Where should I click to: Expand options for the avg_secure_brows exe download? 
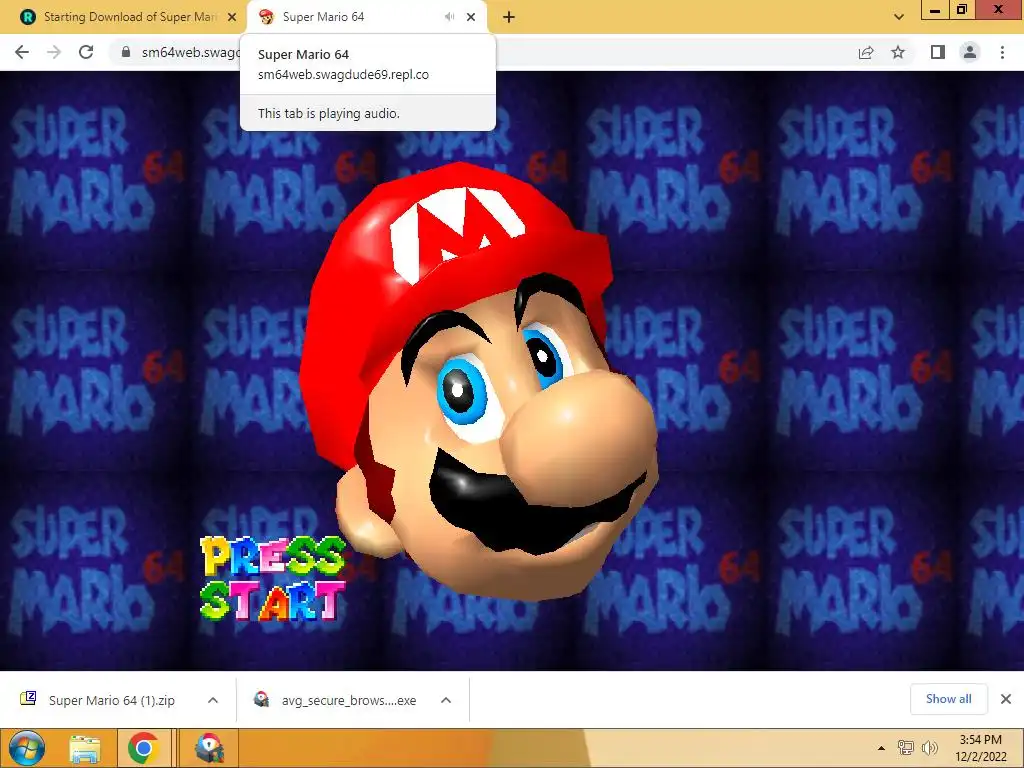446,700
